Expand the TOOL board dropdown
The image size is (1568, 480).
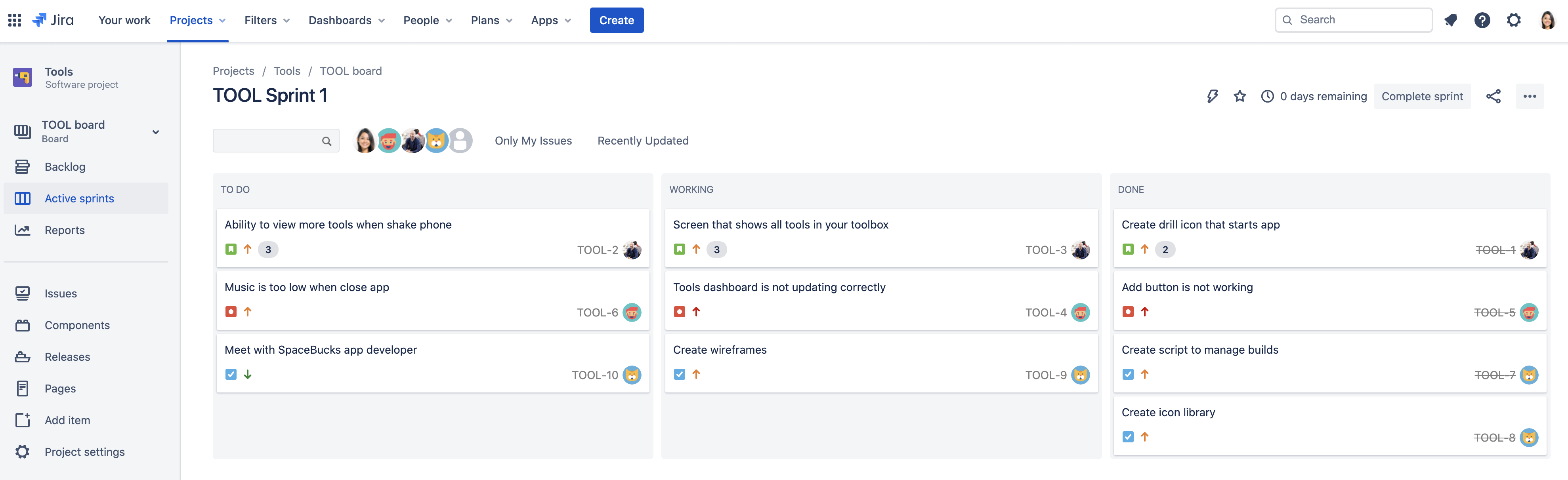[x=156, y=131]
